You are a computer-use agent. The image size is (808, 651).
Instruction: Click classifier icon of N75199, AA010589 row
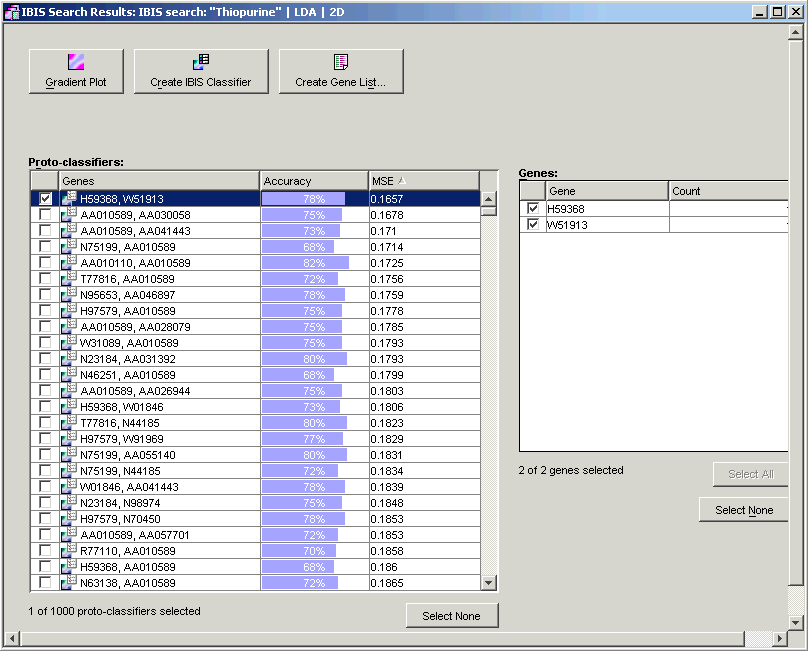[69, 246]
